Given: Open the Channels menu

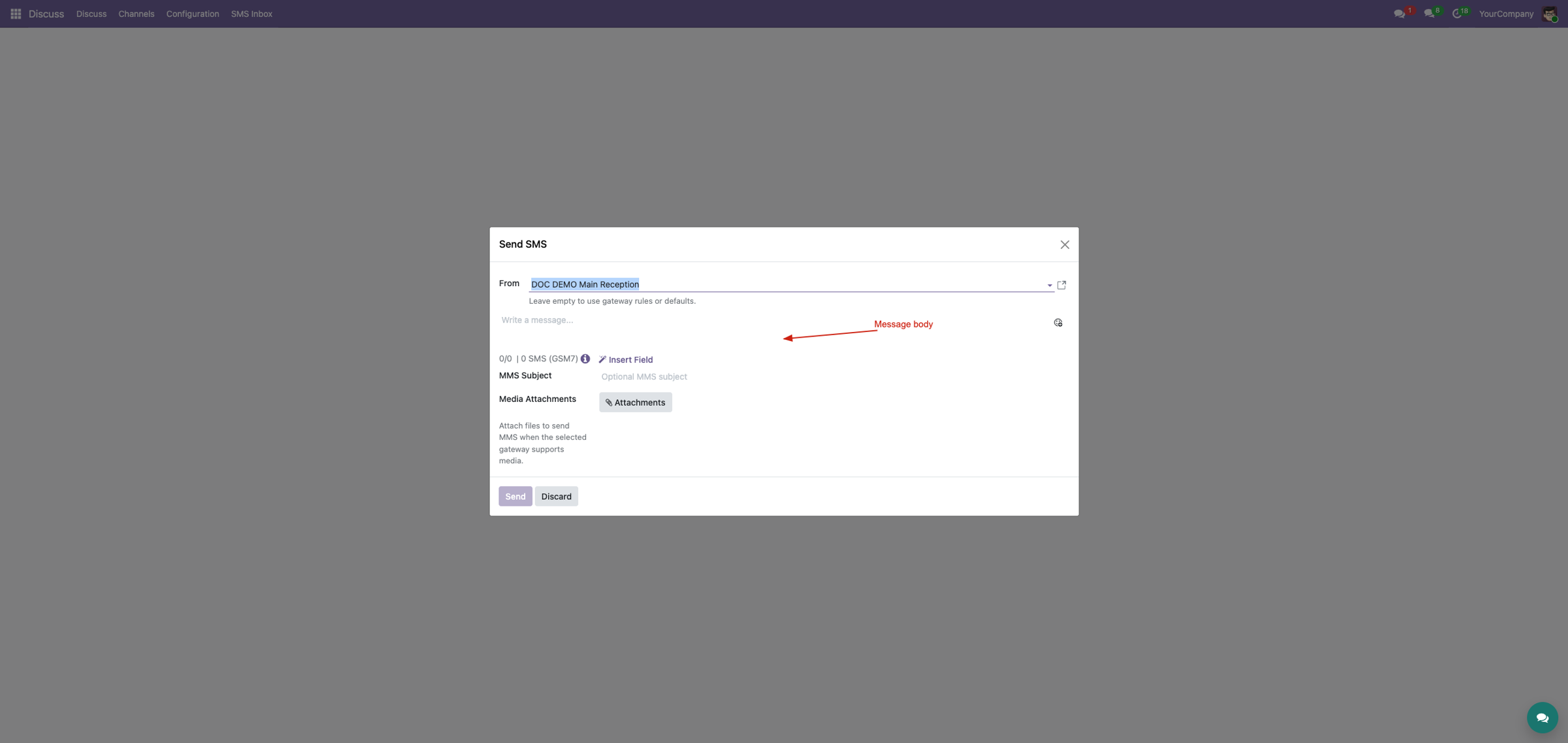Looking at the screenshot, I should 137,14.
